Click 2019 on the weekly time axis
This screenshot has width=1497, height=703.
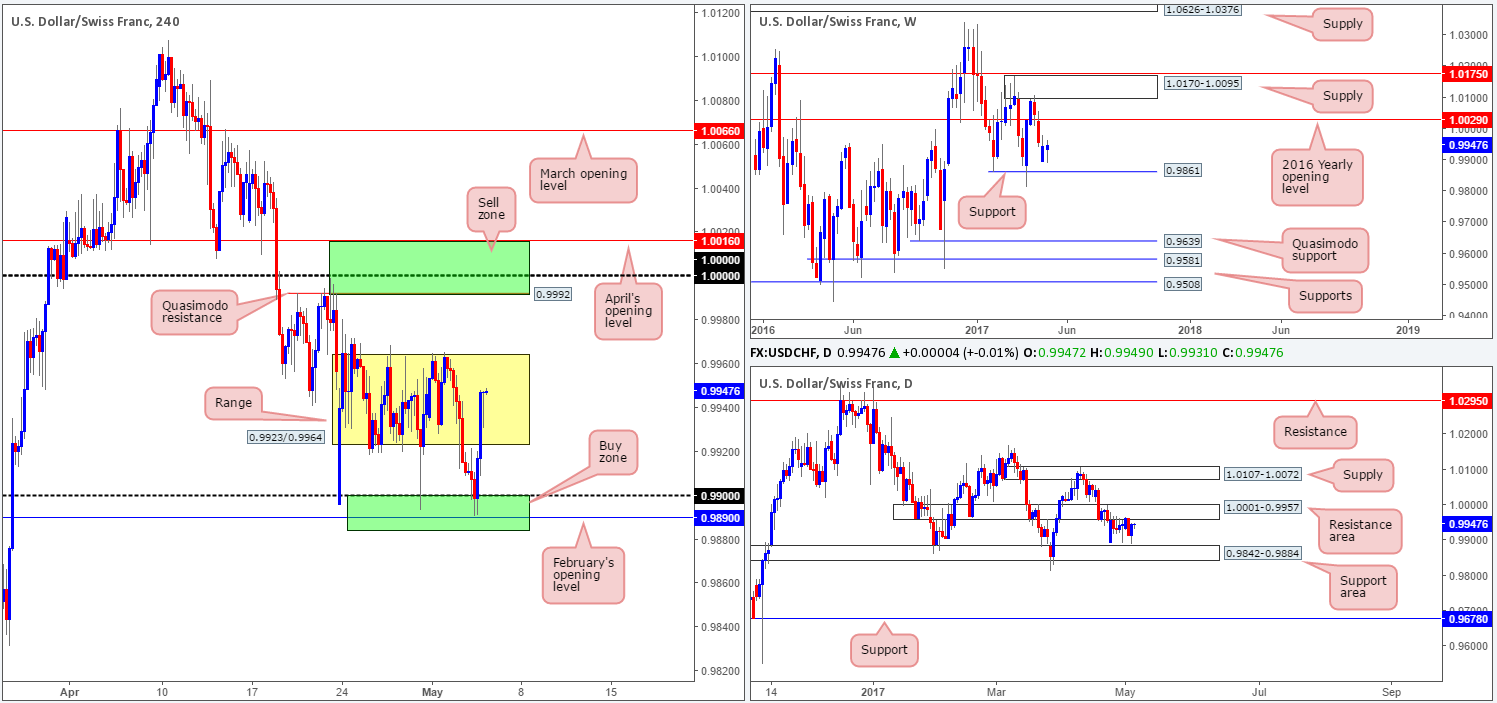1407,329
